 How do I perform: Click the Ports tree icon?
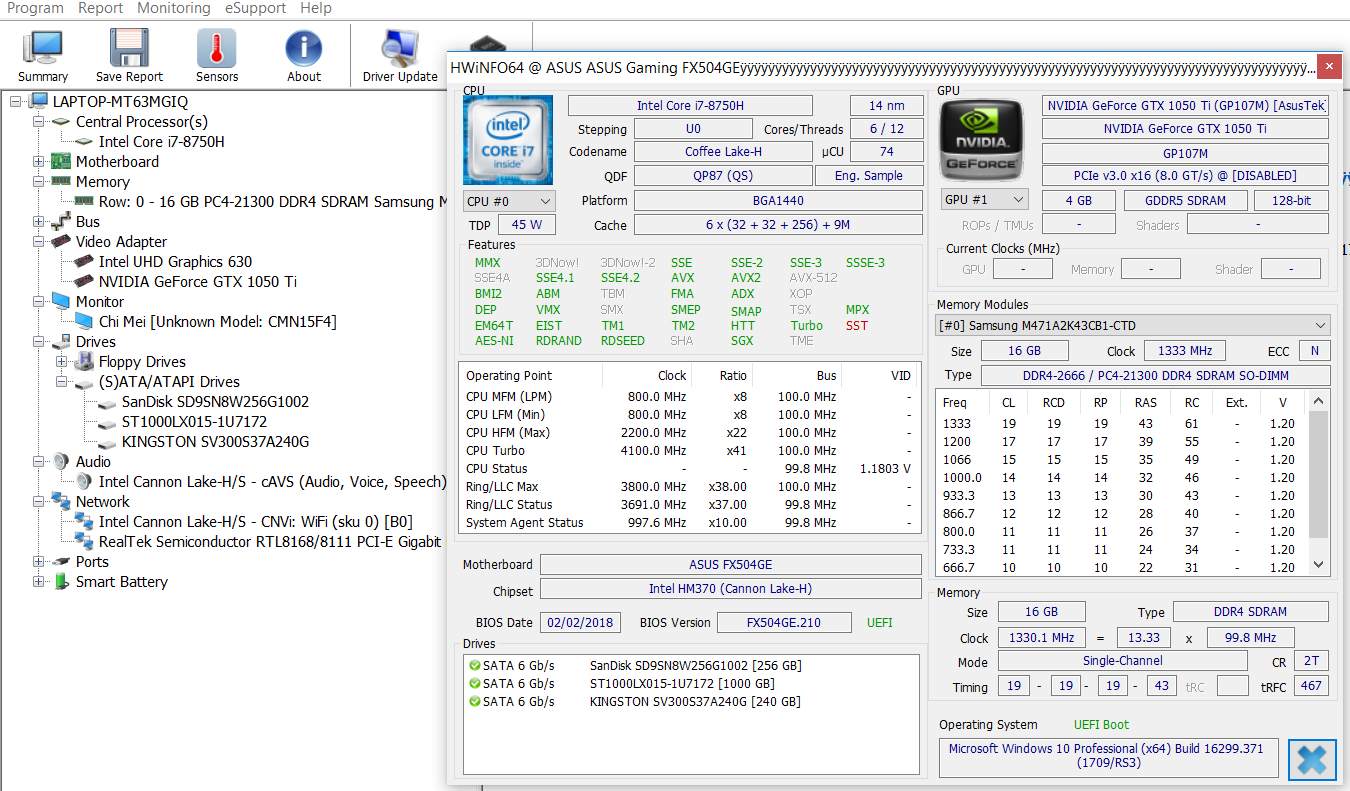[61, 561]
